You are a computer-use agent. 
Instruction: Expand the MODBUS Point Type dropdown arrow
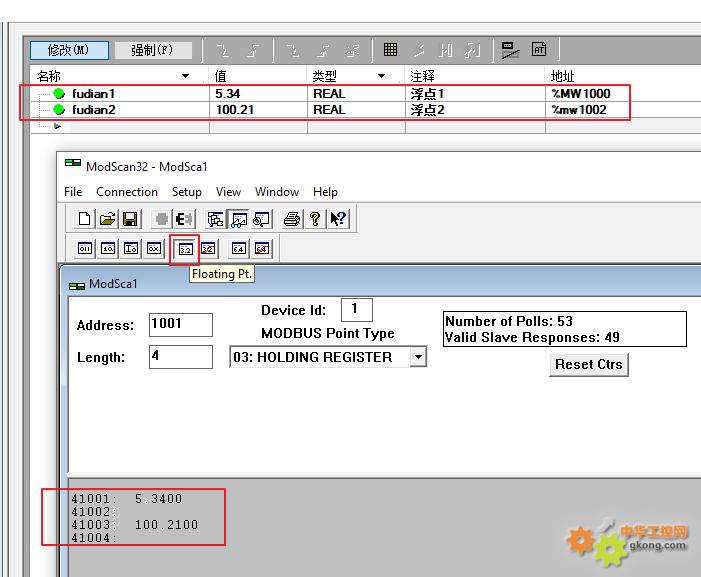click(x=418, y=357)
